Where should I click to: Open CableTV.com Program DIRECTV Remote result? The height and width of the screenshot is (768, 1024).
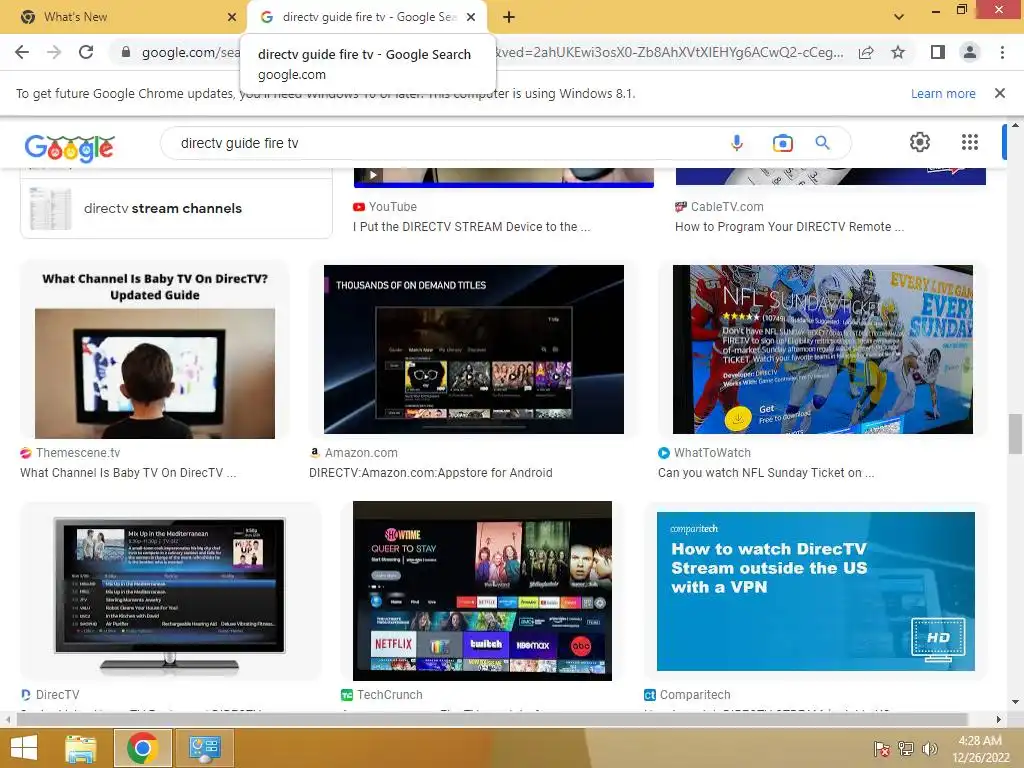pyautogui.click(x=790, y=227)
